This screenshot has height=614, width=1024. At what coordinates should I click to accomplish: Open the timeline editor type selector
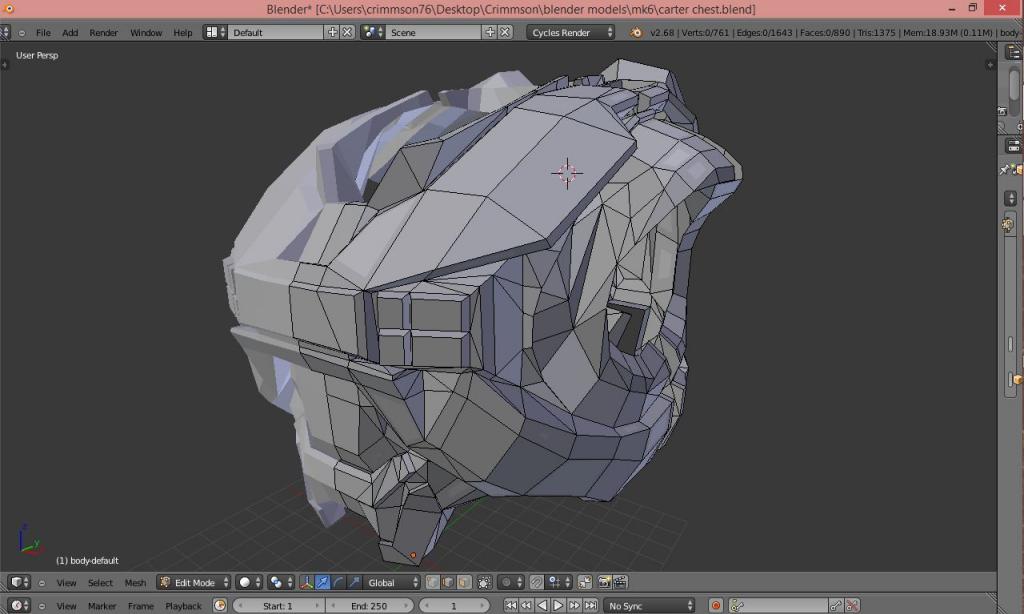click(x=19, y=606)
